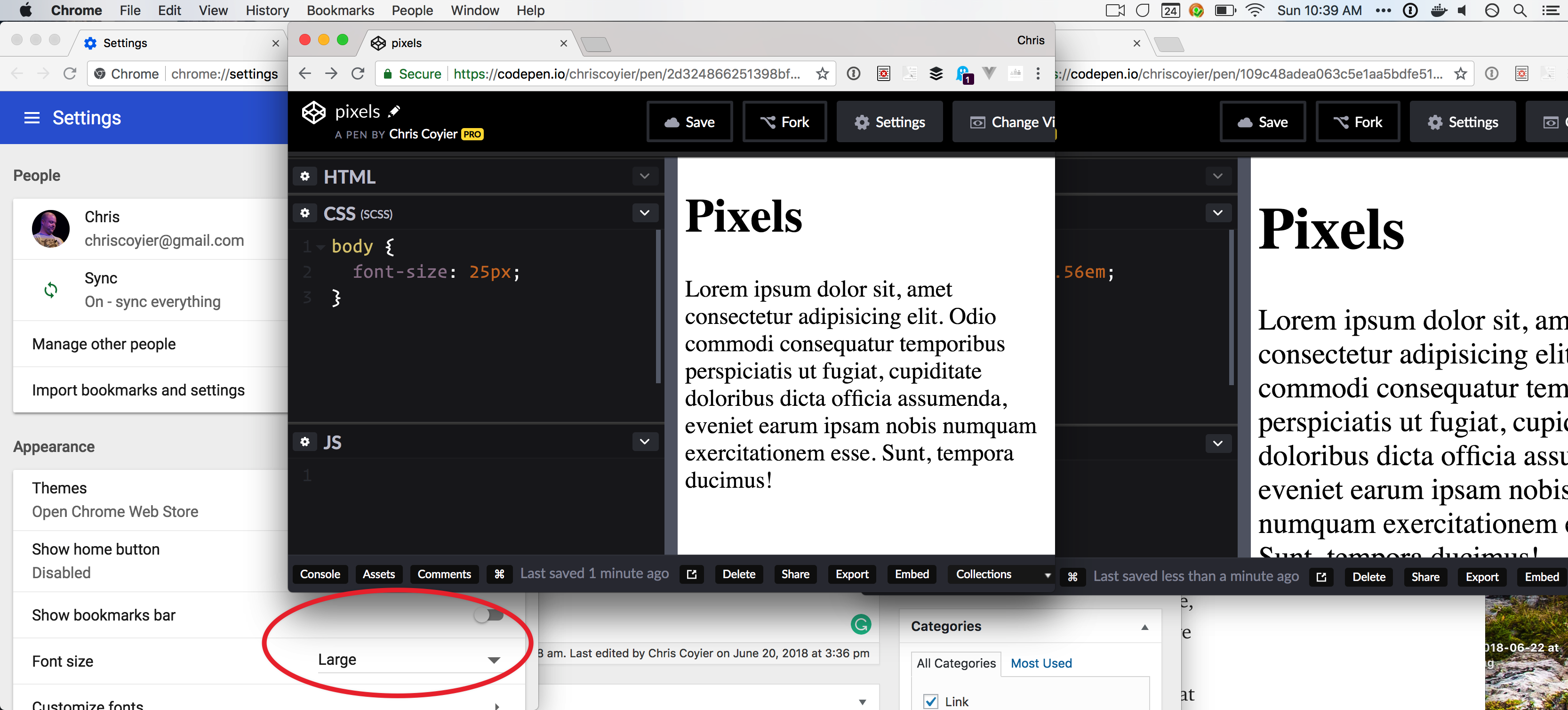Open the CSS panel settings gear
This screenshot has width=1568, height=710.
[305, 213]
